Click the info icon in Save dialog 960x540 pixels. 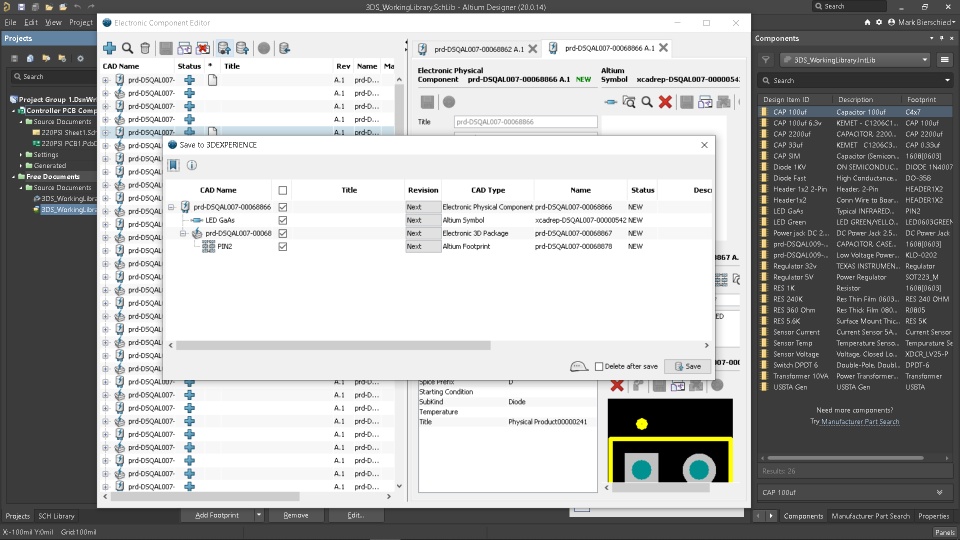[x=192, y=165]
